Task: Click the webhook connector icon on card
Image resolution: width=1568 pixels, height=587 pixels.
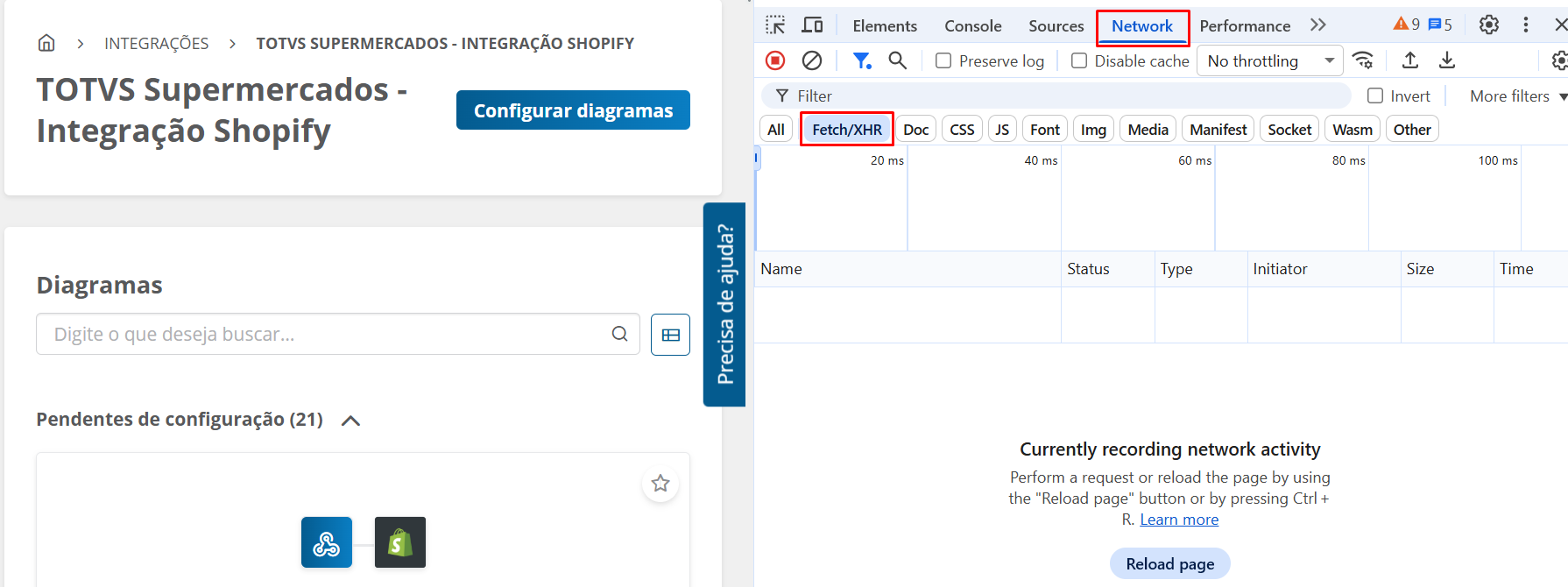Action: (327, 542)
